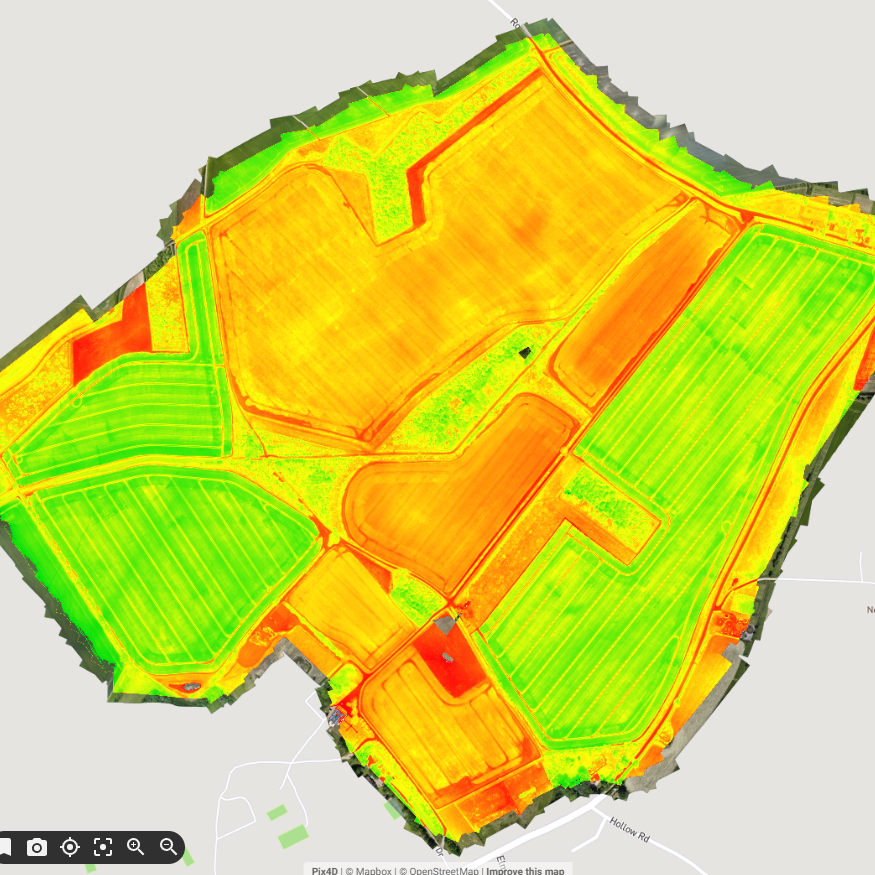
Task: Click the Improve this map link
Action: pyautogui.click(x=527, y=870)
